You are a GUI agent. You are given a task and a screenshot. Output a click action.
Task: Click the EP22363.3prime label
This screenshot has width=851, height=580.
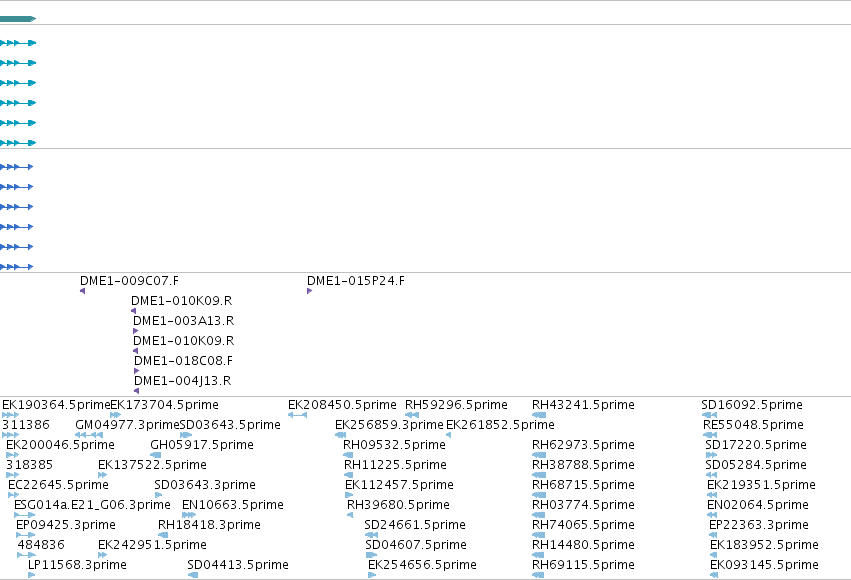click(x=759, y=525)
